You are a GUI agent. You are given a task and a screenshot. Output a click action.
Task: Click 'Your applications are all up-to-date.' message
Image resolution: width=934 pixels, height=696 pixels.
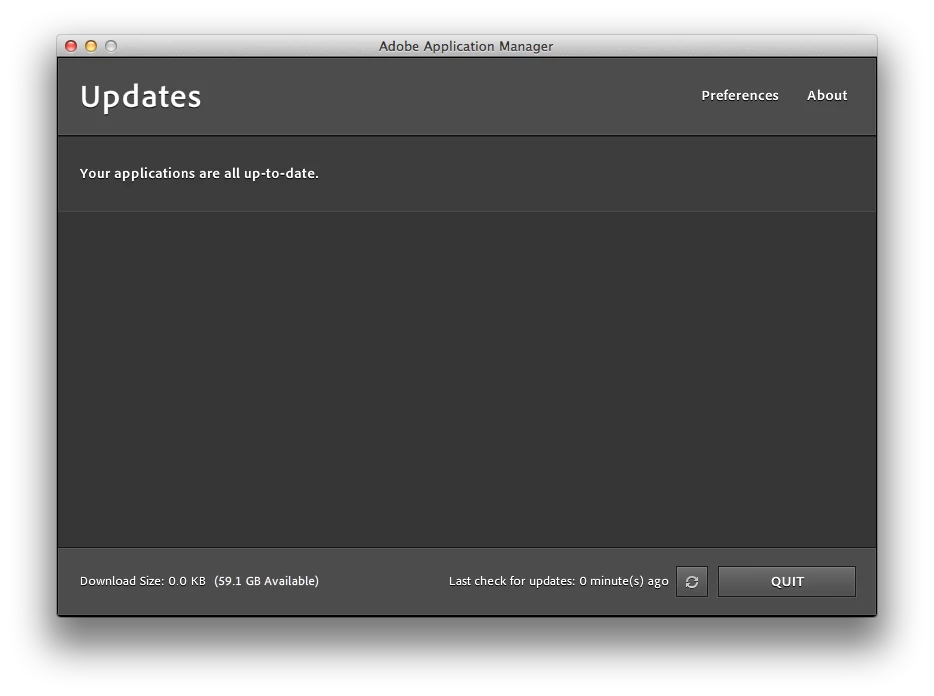[199, 173]
